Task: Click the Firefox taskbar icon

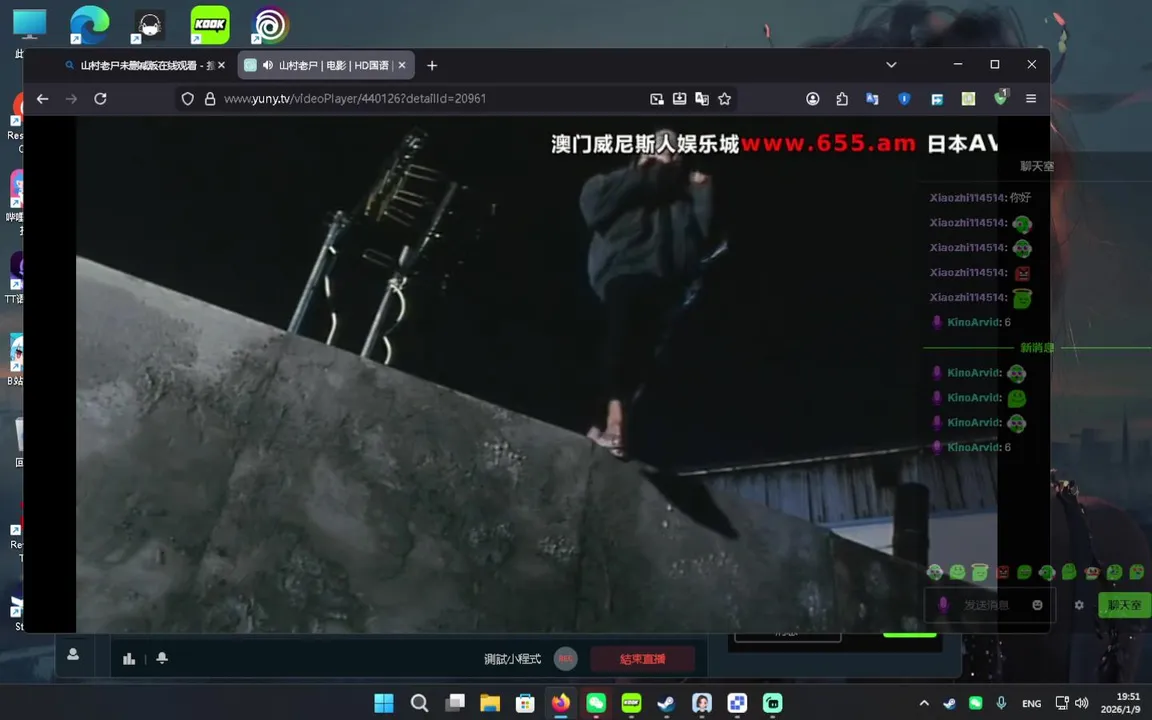Action: [561, 703]
